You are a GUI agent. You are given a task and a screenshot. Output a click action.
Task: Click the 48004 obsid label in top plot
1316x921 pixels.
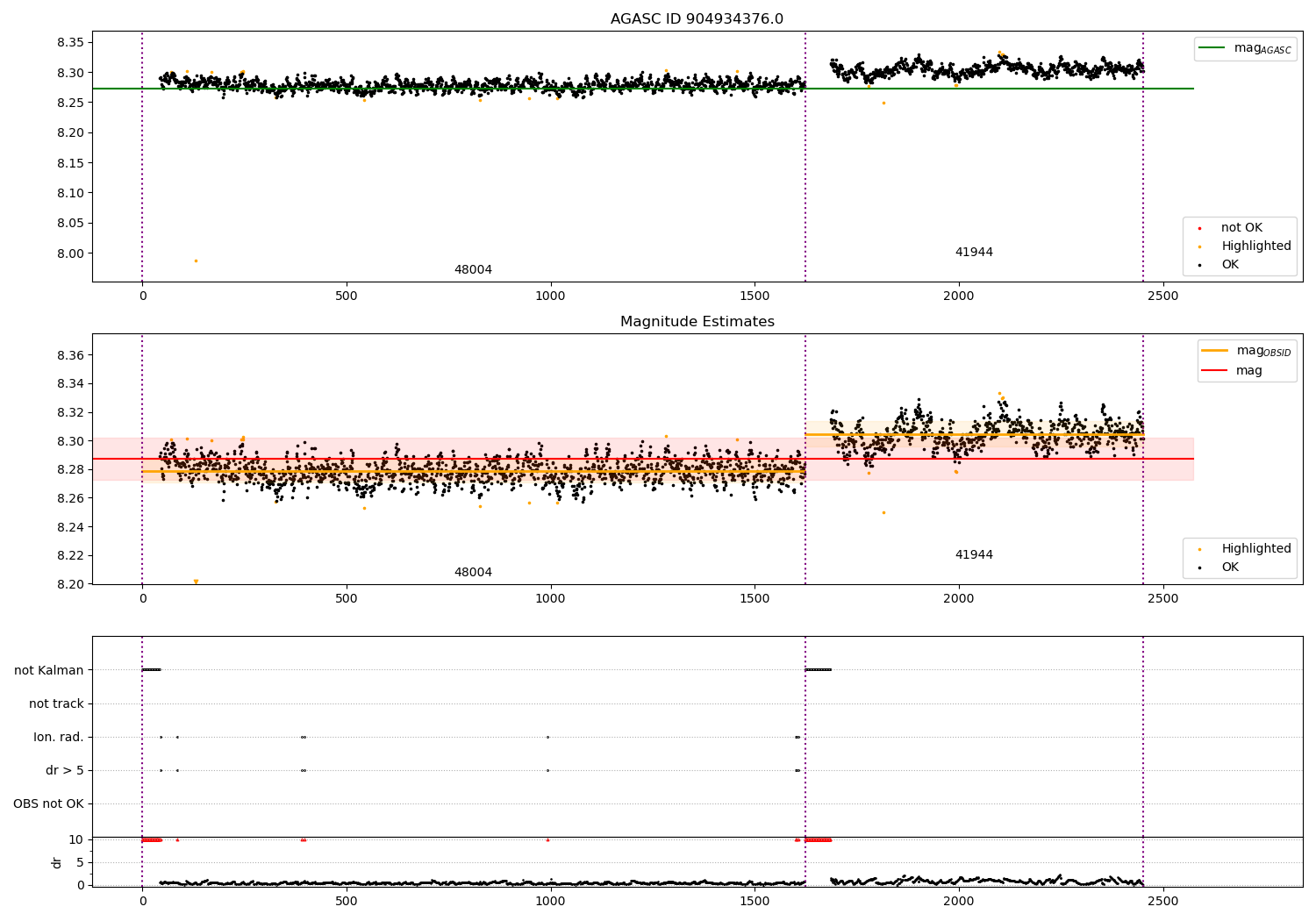point(473,270)
